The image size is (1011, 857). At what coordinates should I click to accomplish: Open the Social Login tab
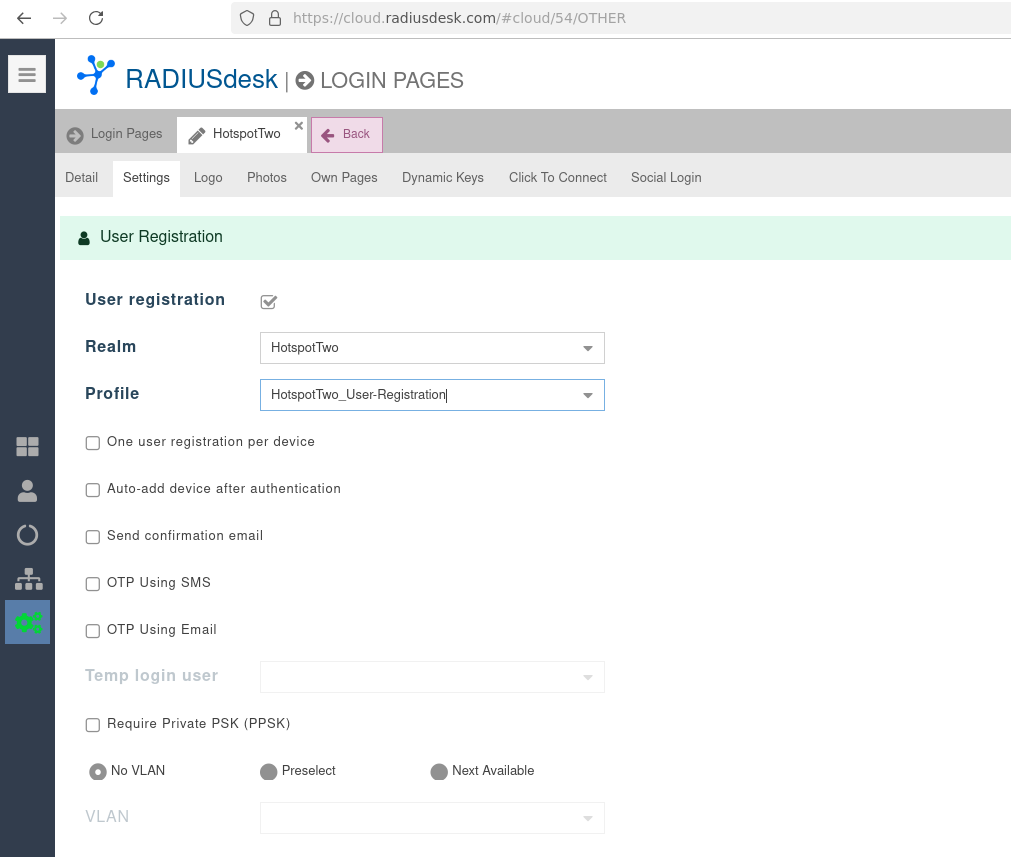point(665,178)
